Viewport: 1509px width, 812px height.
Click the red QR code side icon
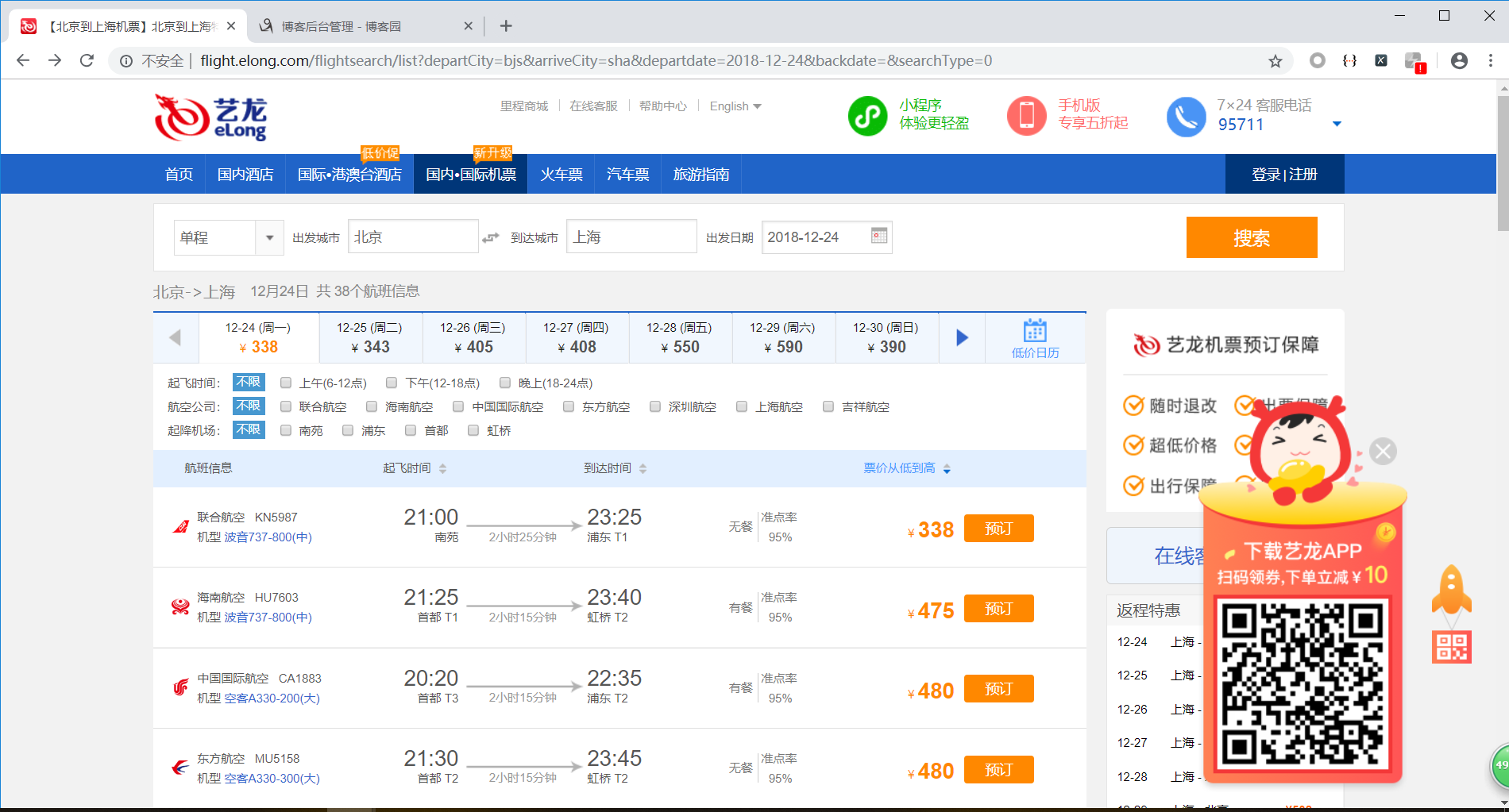coord(1452,647)
